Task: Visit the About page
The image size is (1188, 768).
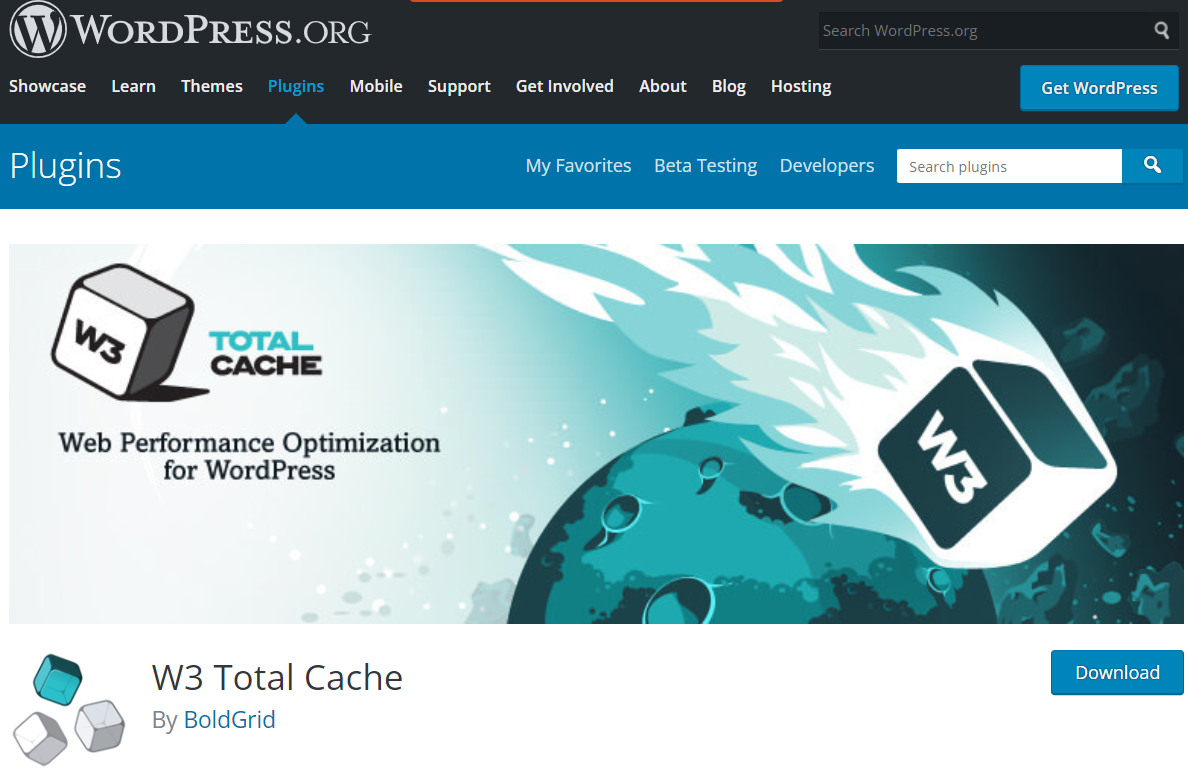Action: click(x=663, y=86)
